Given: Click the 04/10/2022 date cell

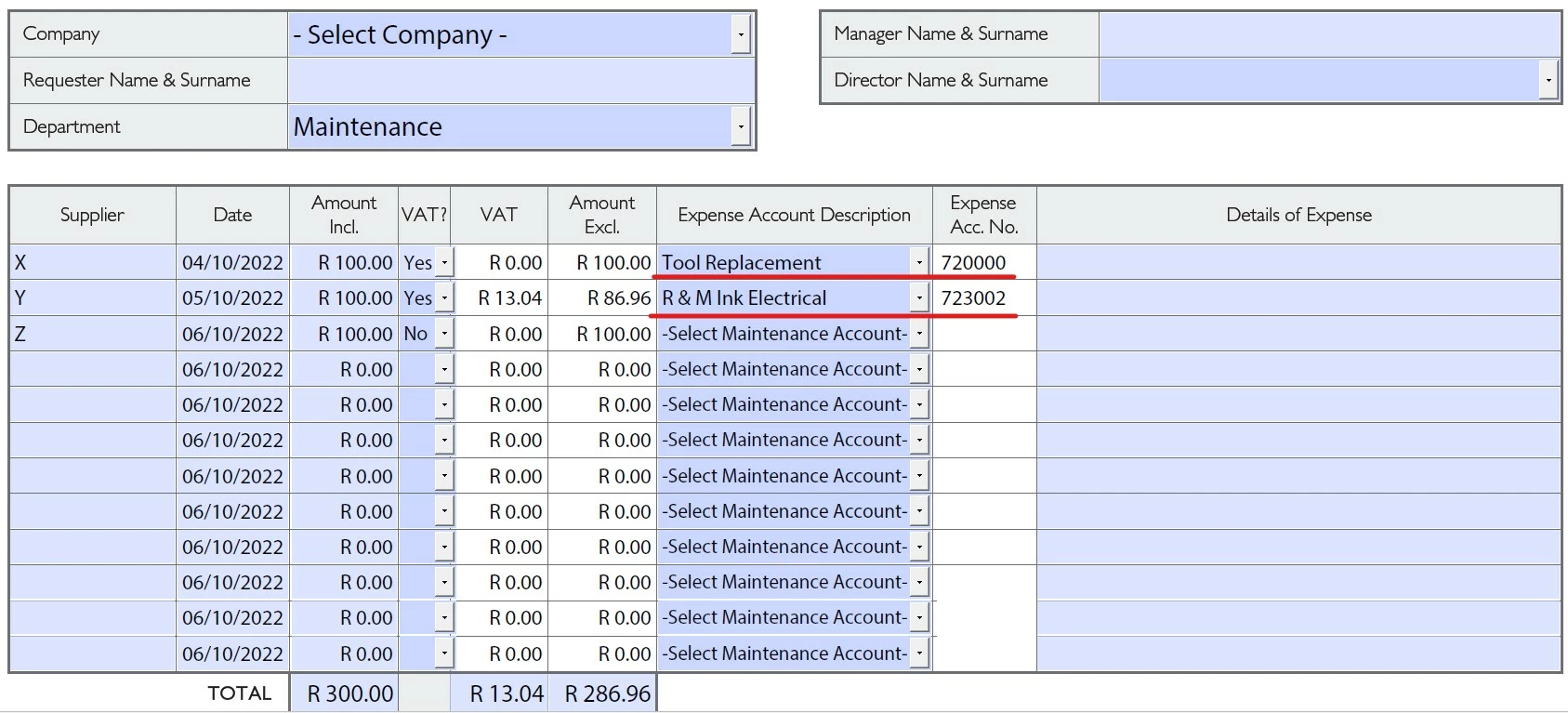Looking at the screenshot, I should coord(232,263).
